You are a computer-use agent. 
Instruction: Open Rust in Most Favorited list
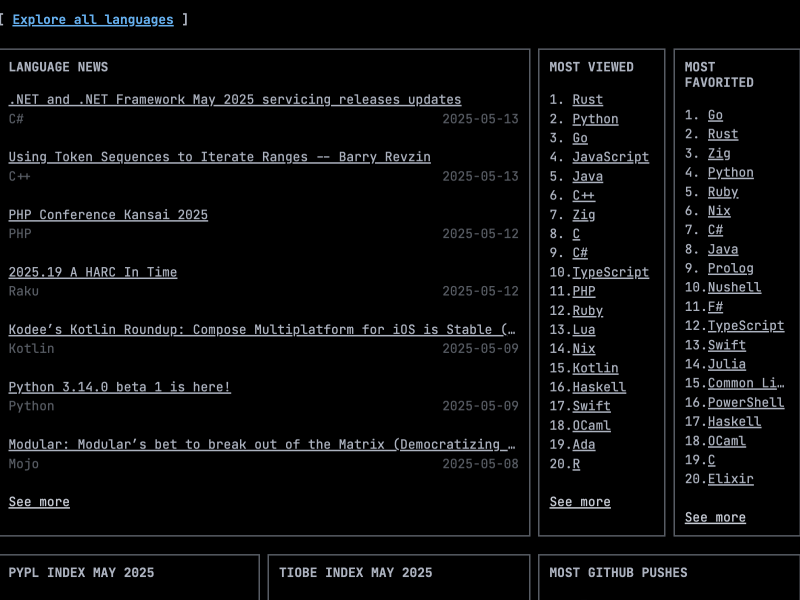(723, 134)
